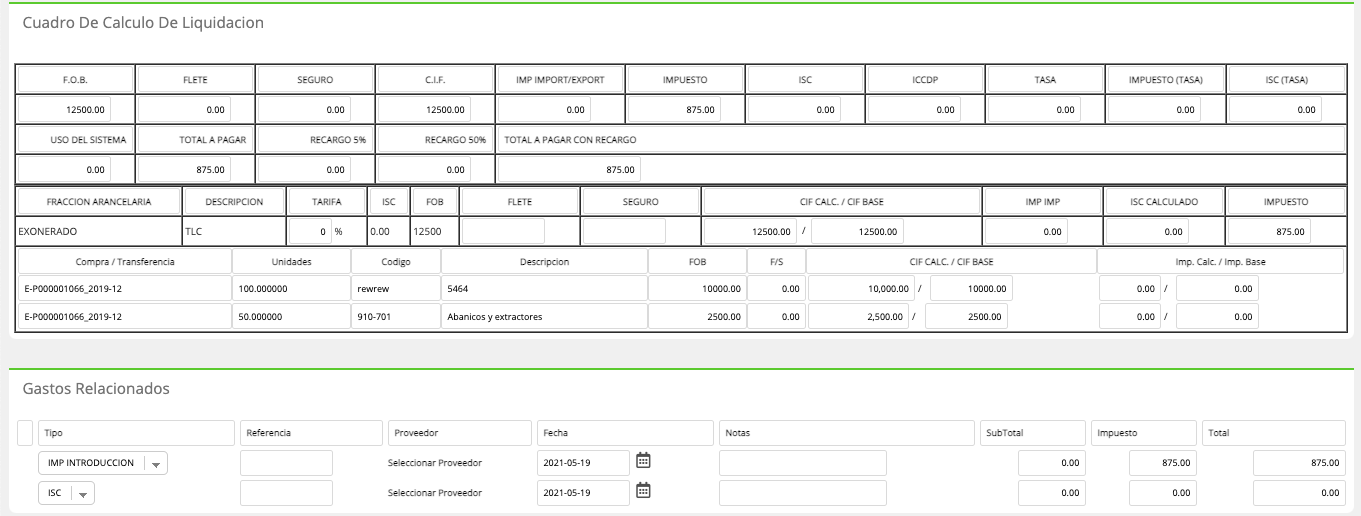Open calendar picker in ISC expense row
The height and width of the screenshot is (516, 1361).
click(644, 491)
